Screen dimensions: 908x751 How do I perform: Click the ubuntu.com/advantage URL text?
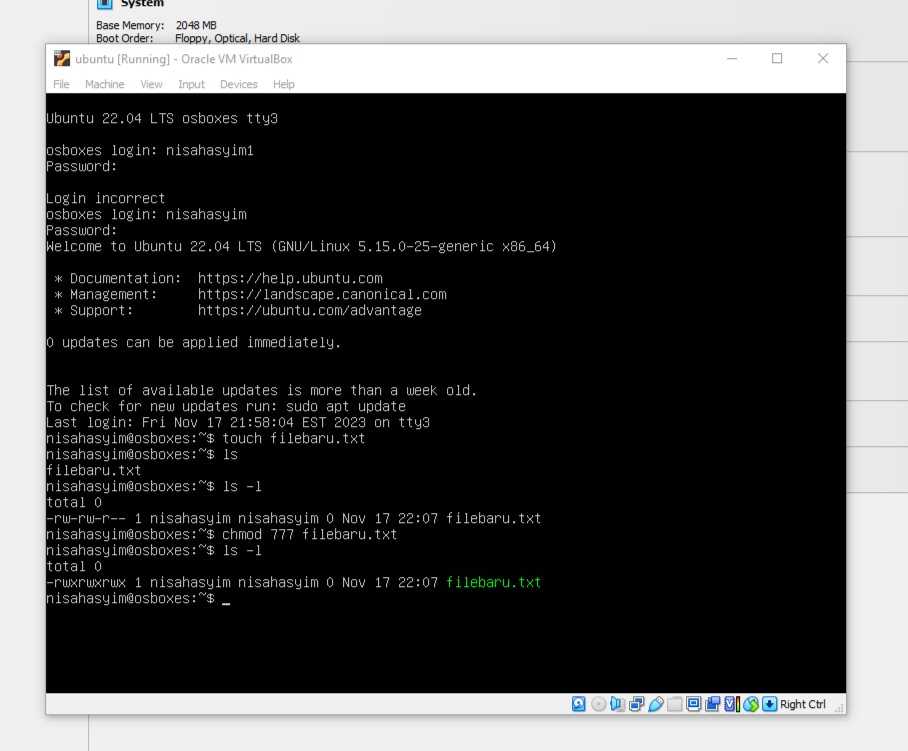[x=310, y=310]
